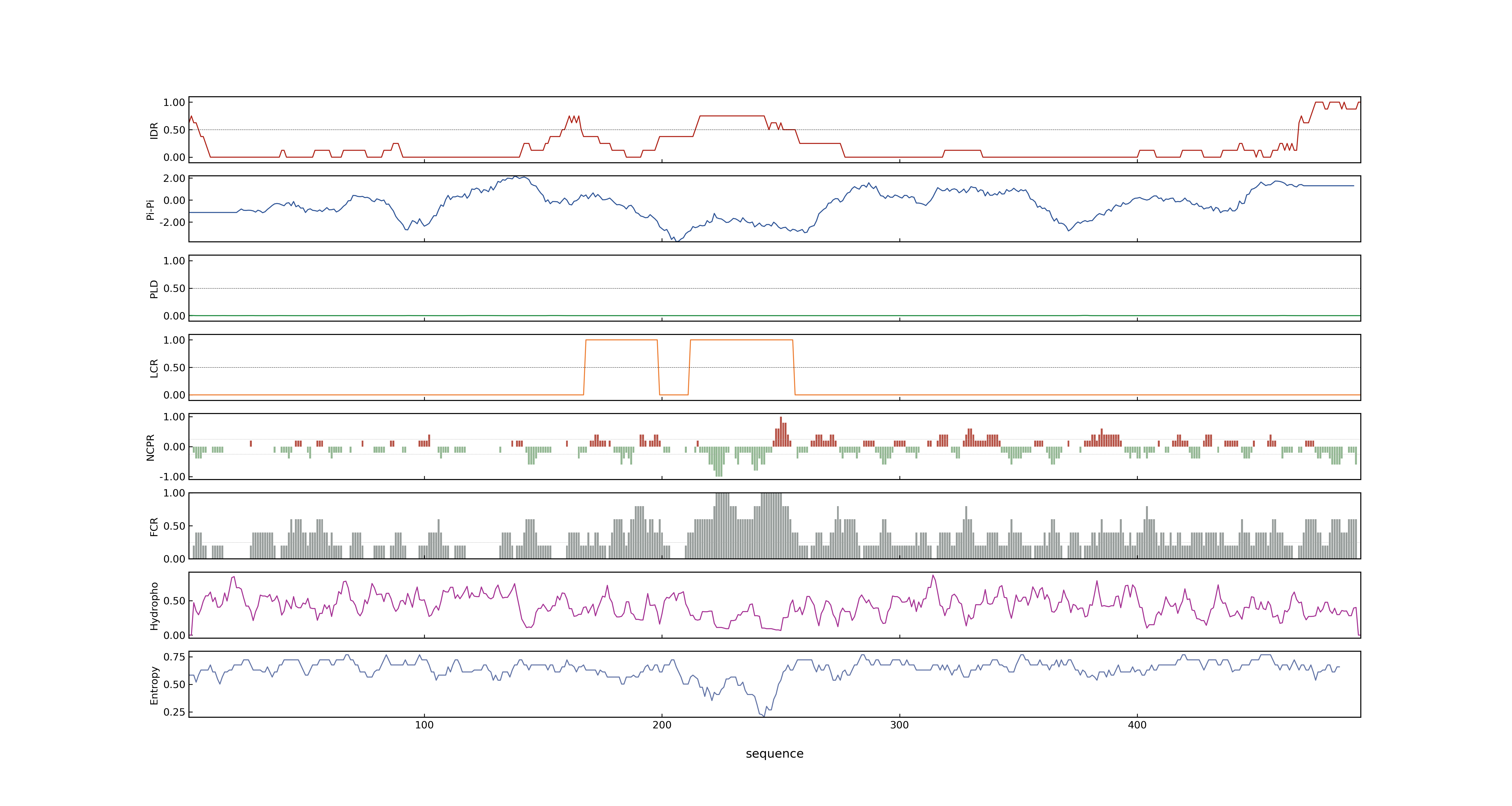
Task: Click the -2.00 tick of Pi-Pi panel
Action: [172, 222]
